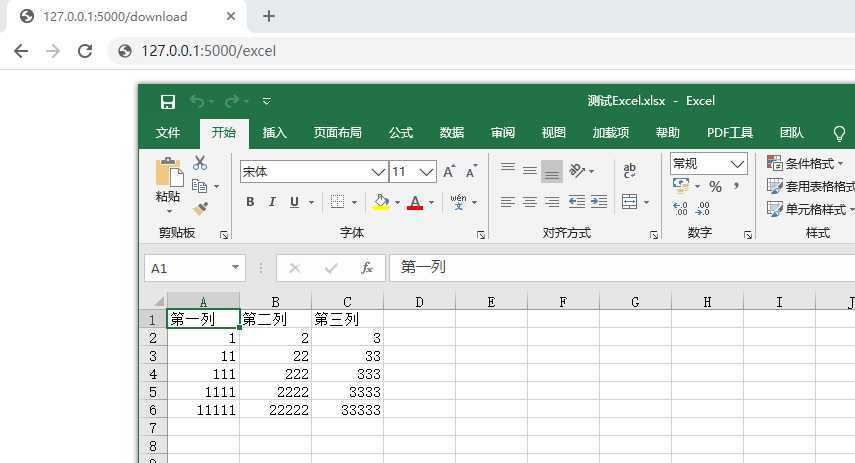Screen dimensions: 855x463
Task: Click the cell Borders icon
Action: [338, 202]
